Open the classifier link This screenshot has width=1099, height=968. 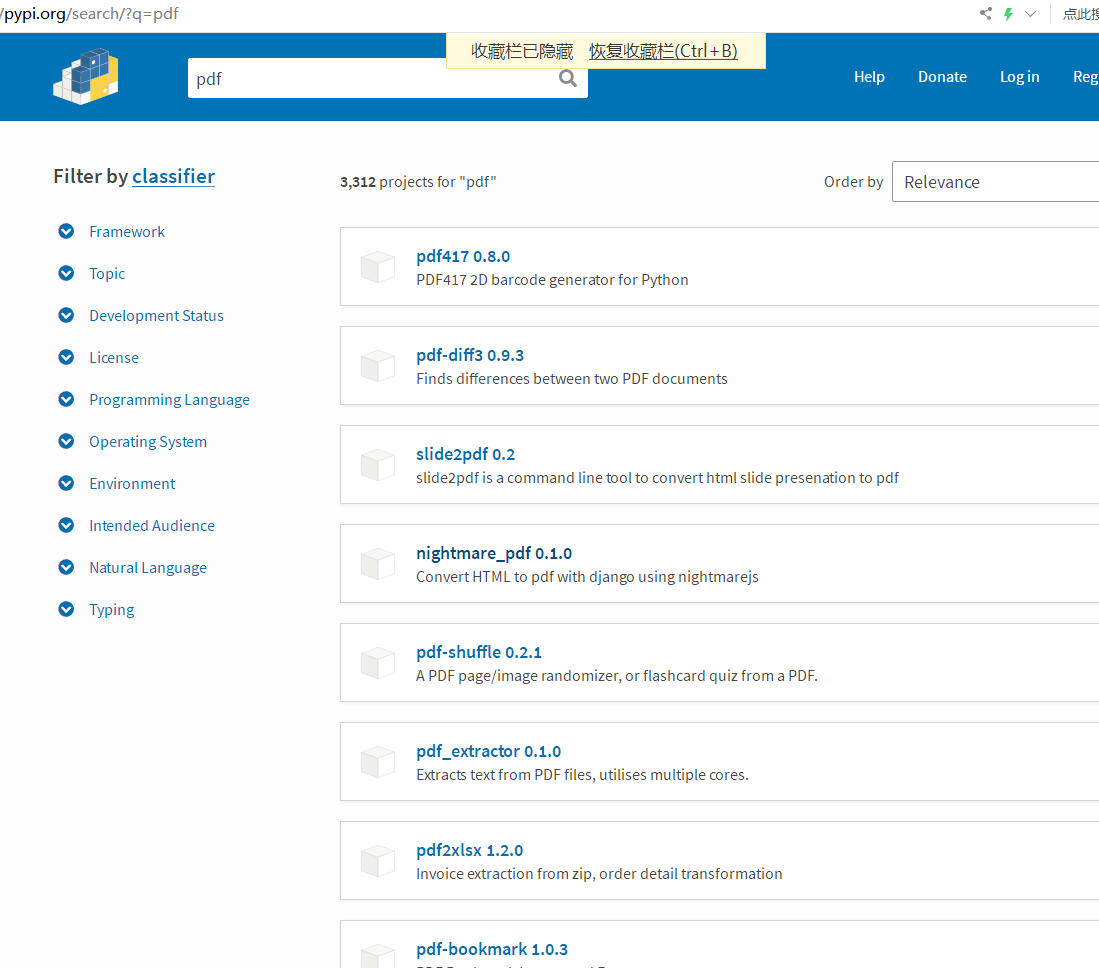pyautogui.click(x=173, y=176)
